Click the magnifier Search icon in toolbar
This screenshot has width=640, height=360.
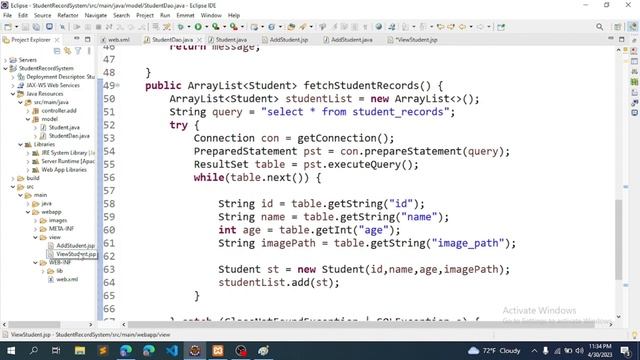click(x=599, y=27)
